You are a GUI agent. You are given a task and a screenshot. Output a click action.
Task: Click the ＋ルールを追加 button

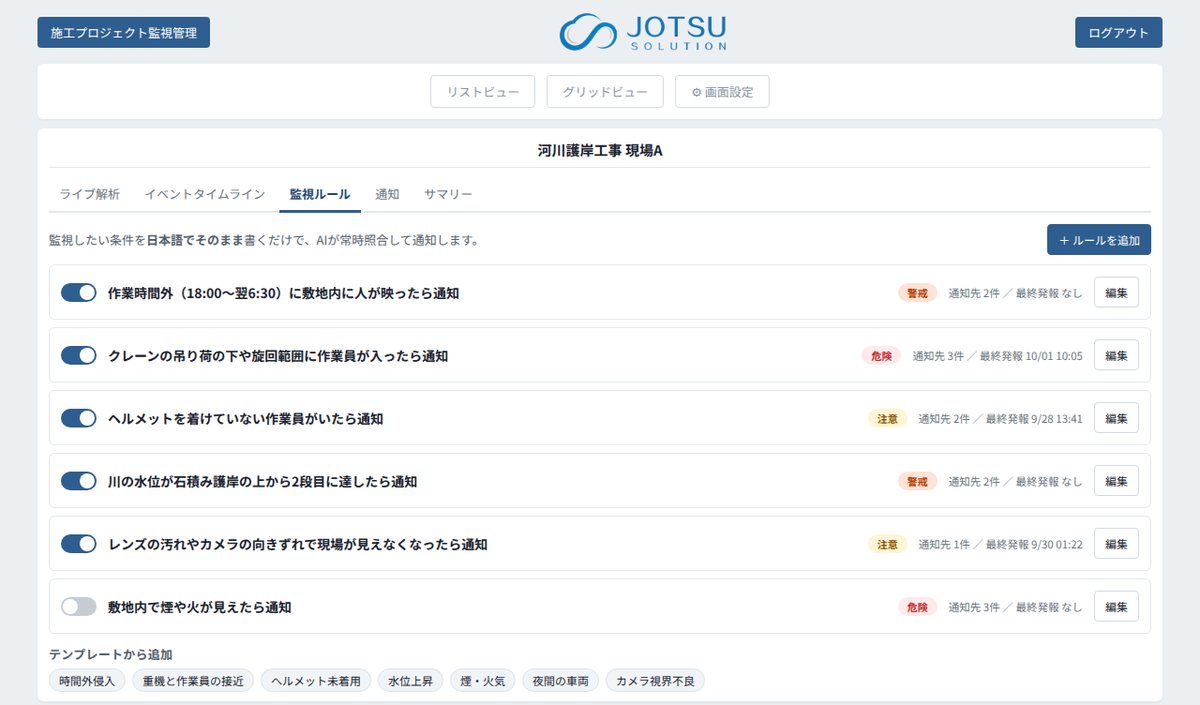pos(1099,240)
